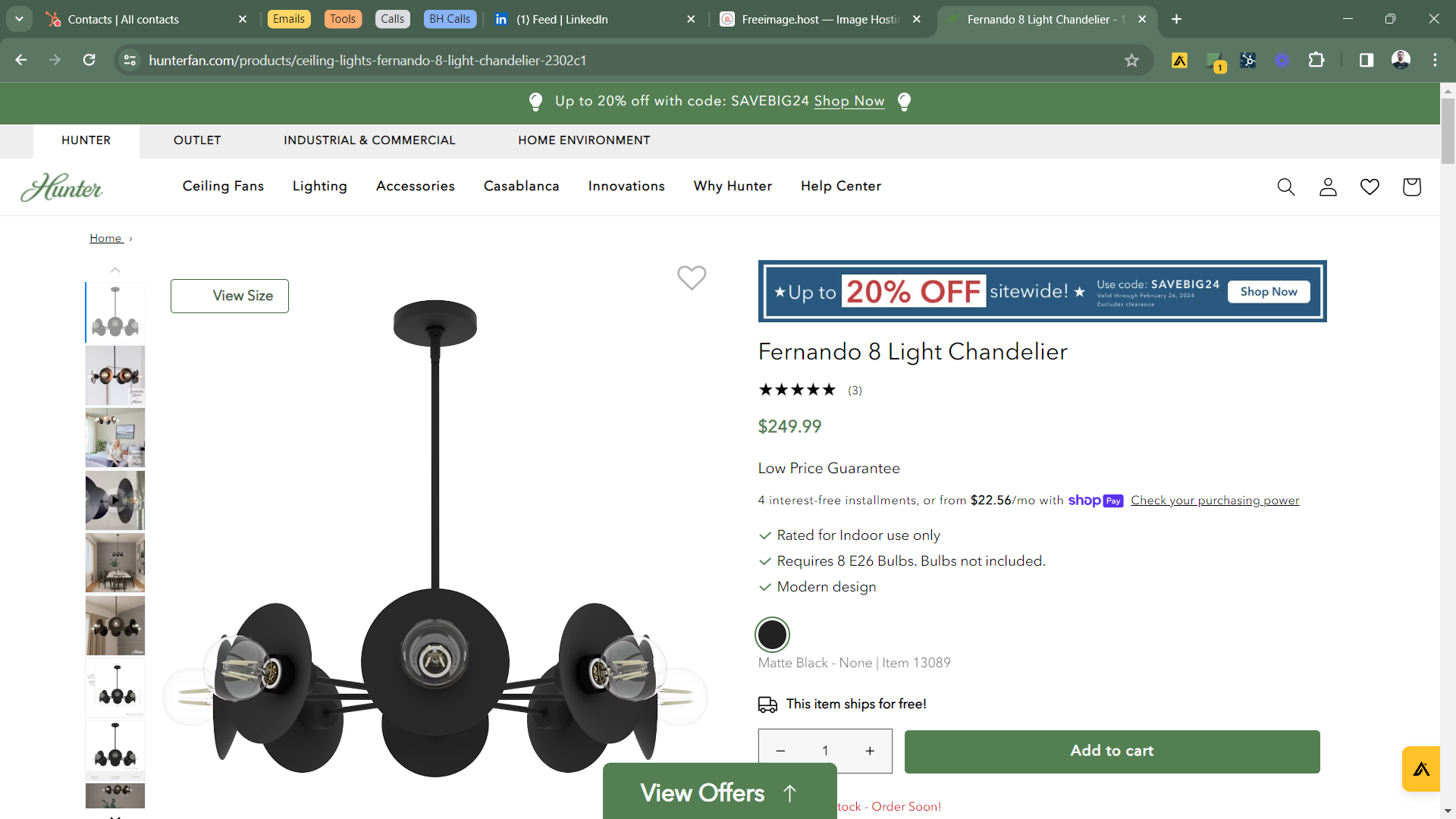Select the Matte Black color swatch

[x=773, y=635]
